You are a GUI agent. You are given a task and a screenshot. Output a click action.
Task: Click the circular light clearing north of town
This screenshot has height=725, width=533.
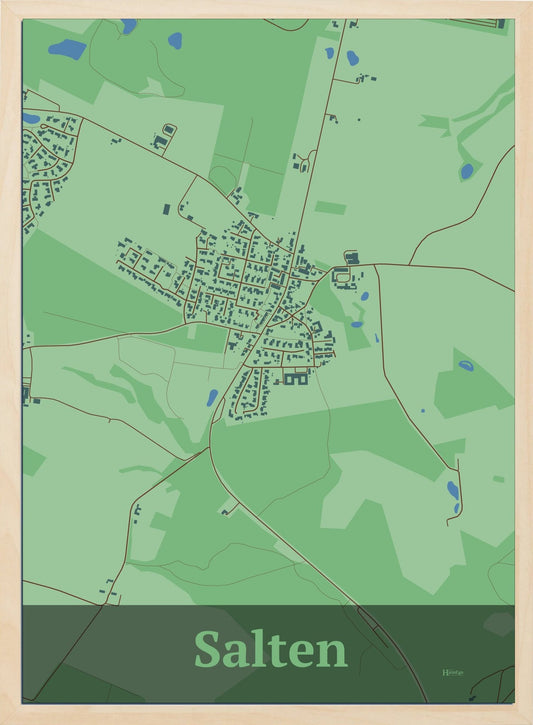coord(222,179)
